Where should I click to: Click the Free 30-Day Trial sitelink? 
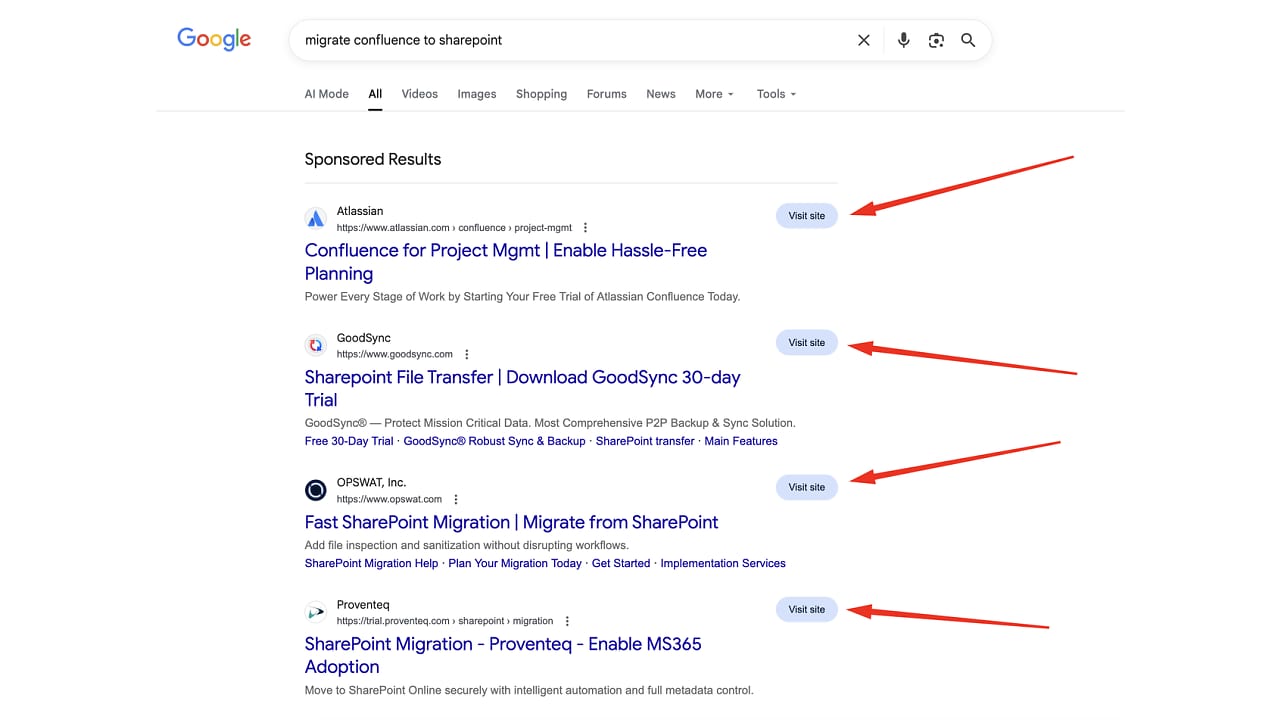(x=349, y=441)
